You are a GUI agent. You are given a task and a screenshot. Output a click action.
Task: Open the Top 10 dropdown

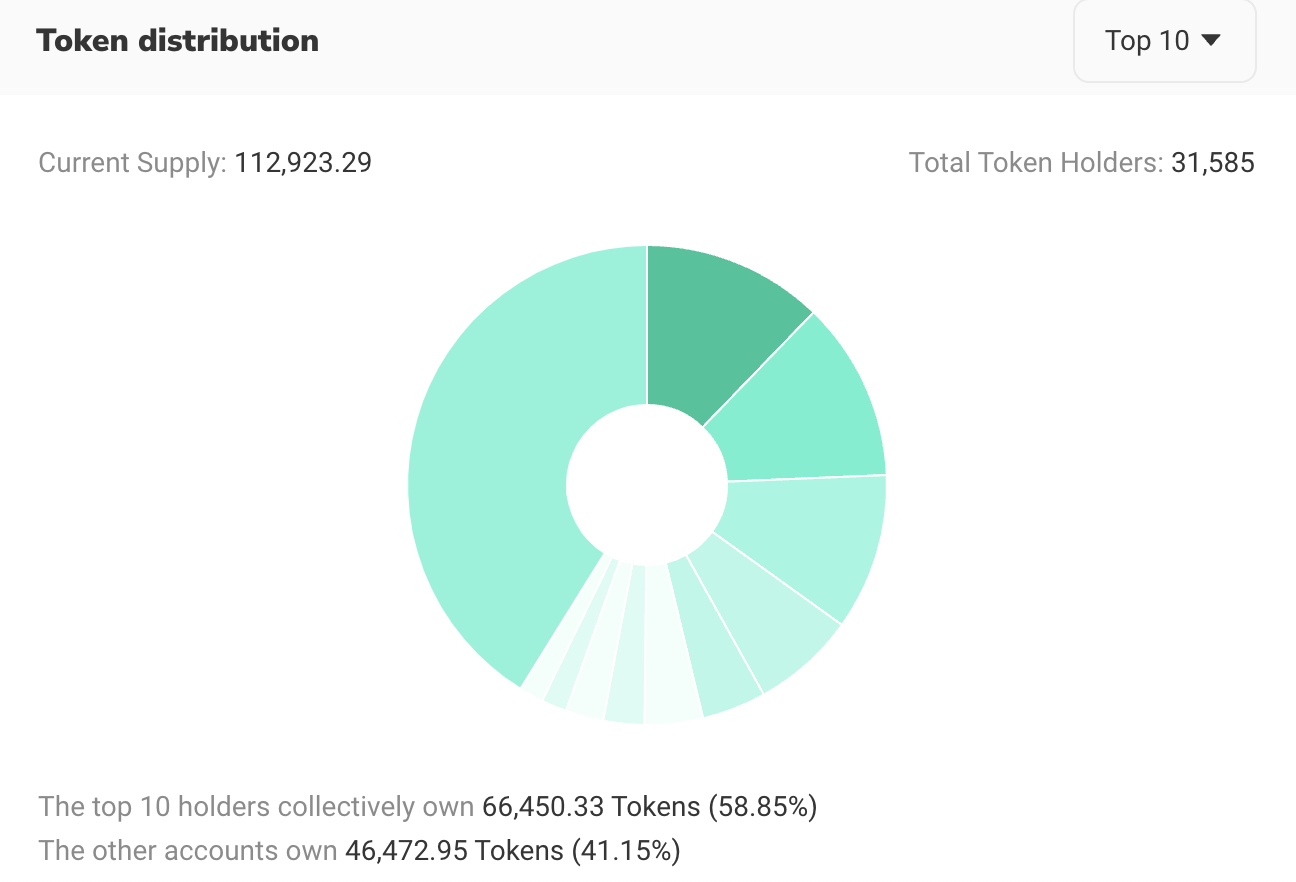pyautogui.click(x=1163, y=41)
